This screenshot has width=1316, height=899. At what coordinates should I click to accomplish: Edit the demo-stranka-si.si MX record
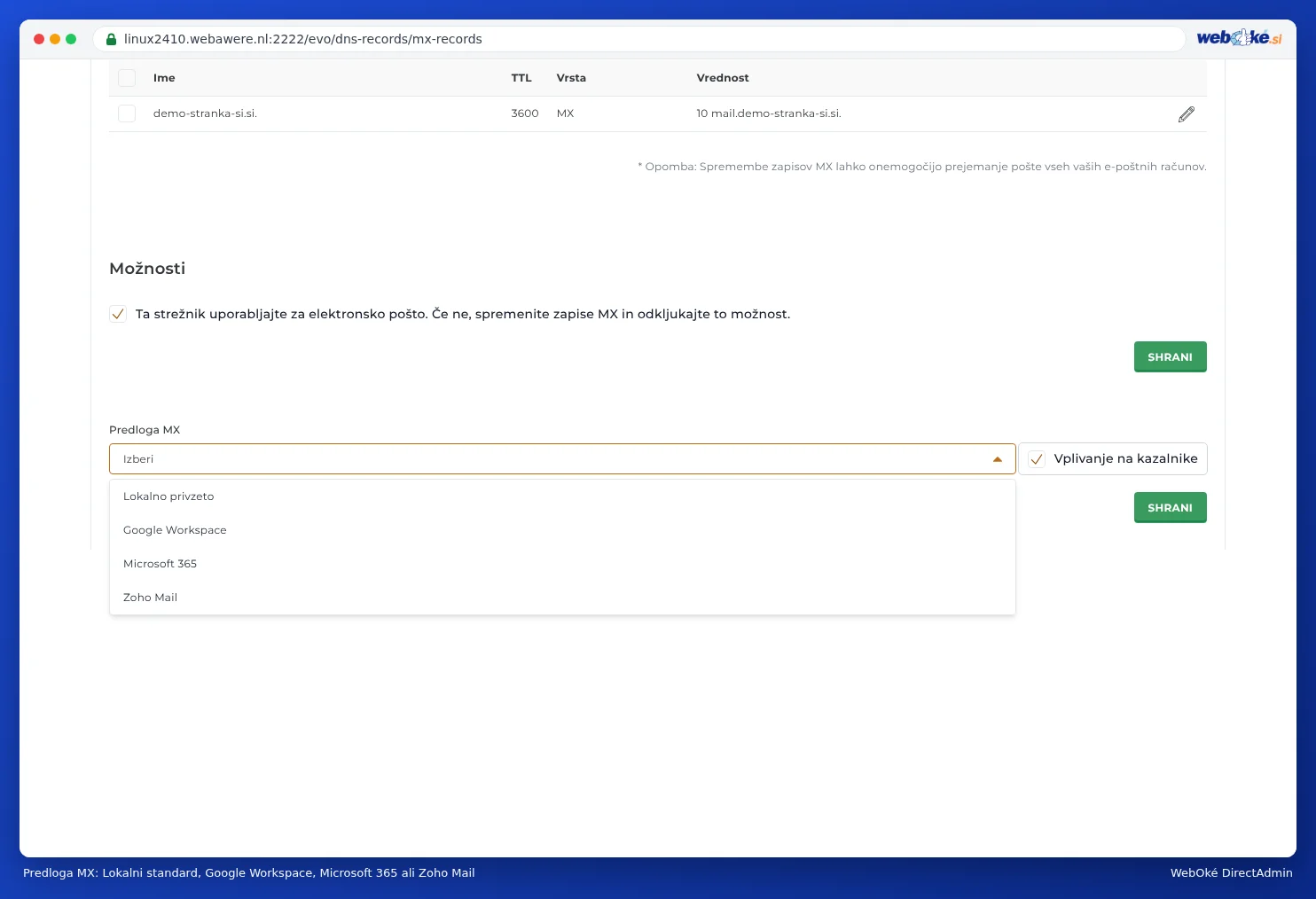point(1187,114)
